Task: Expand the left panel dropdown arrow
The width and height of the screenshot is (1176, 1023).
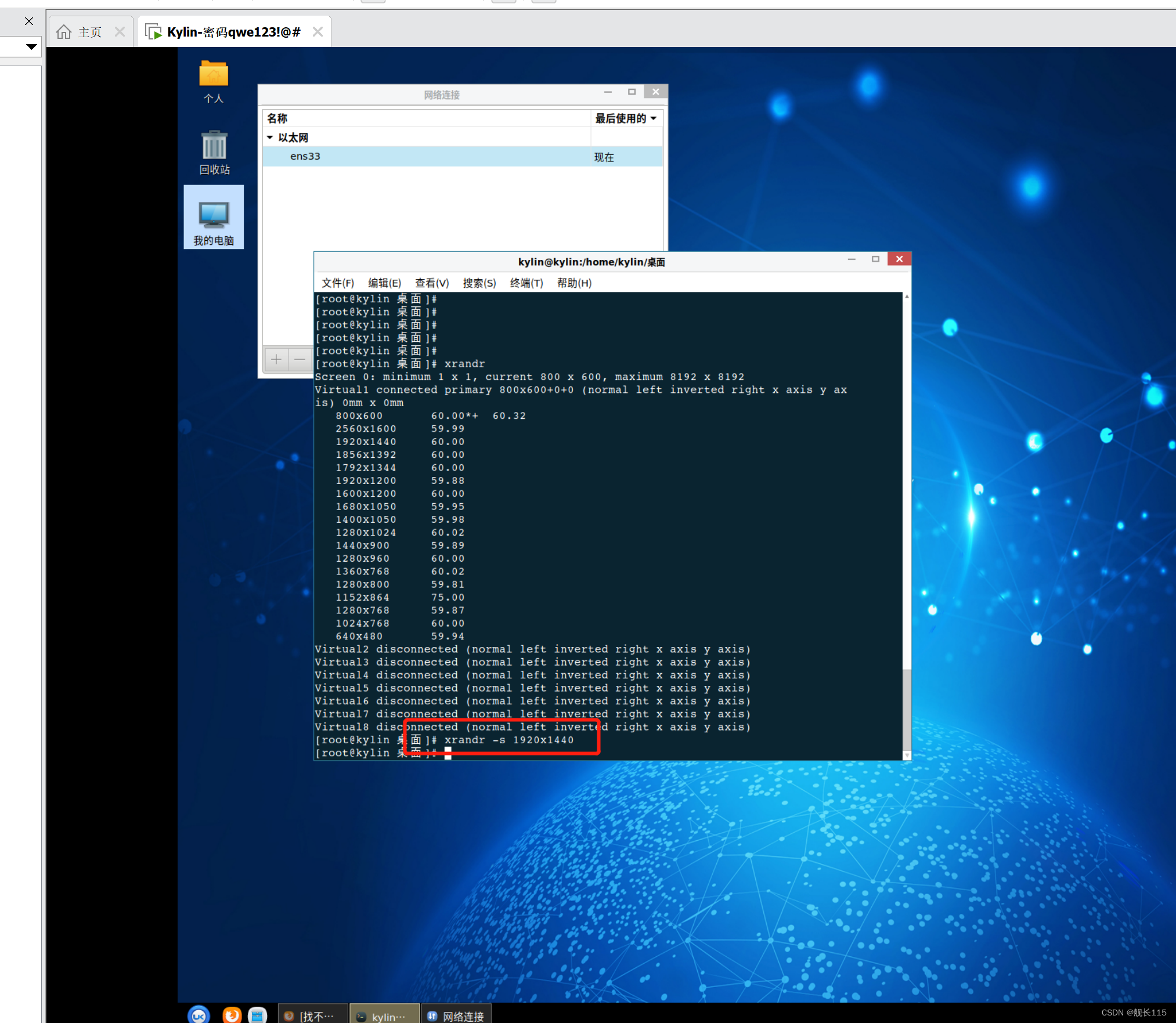Action: click(x=31, y=46)
